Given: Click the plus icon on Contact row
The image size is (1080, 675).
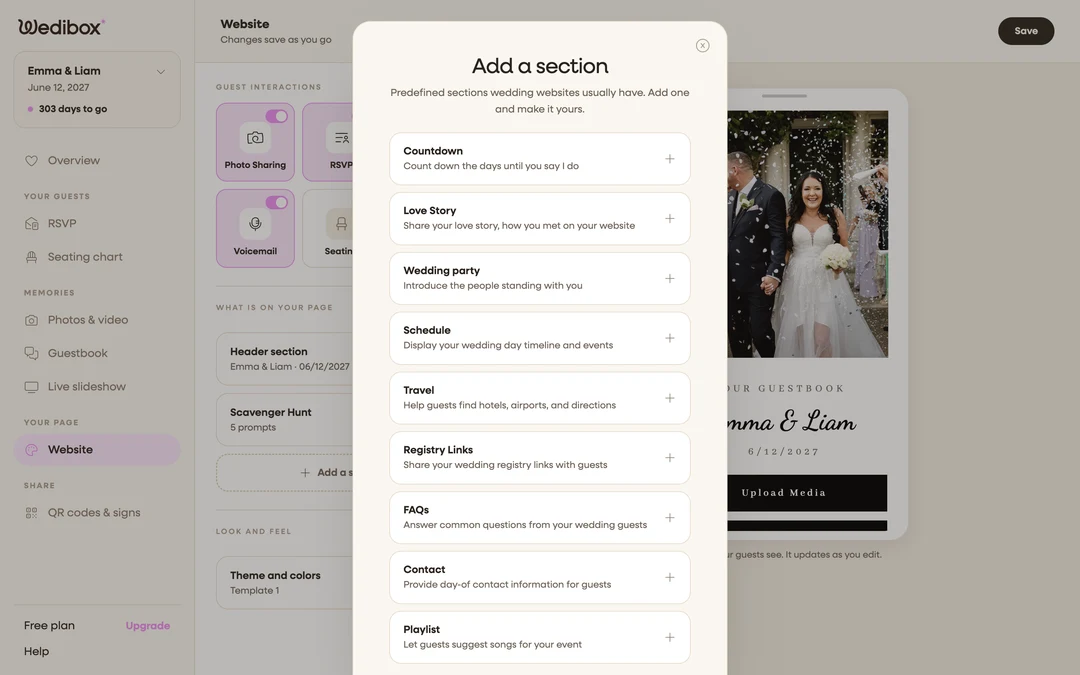Looking at the screenshot, I should 669,577.
